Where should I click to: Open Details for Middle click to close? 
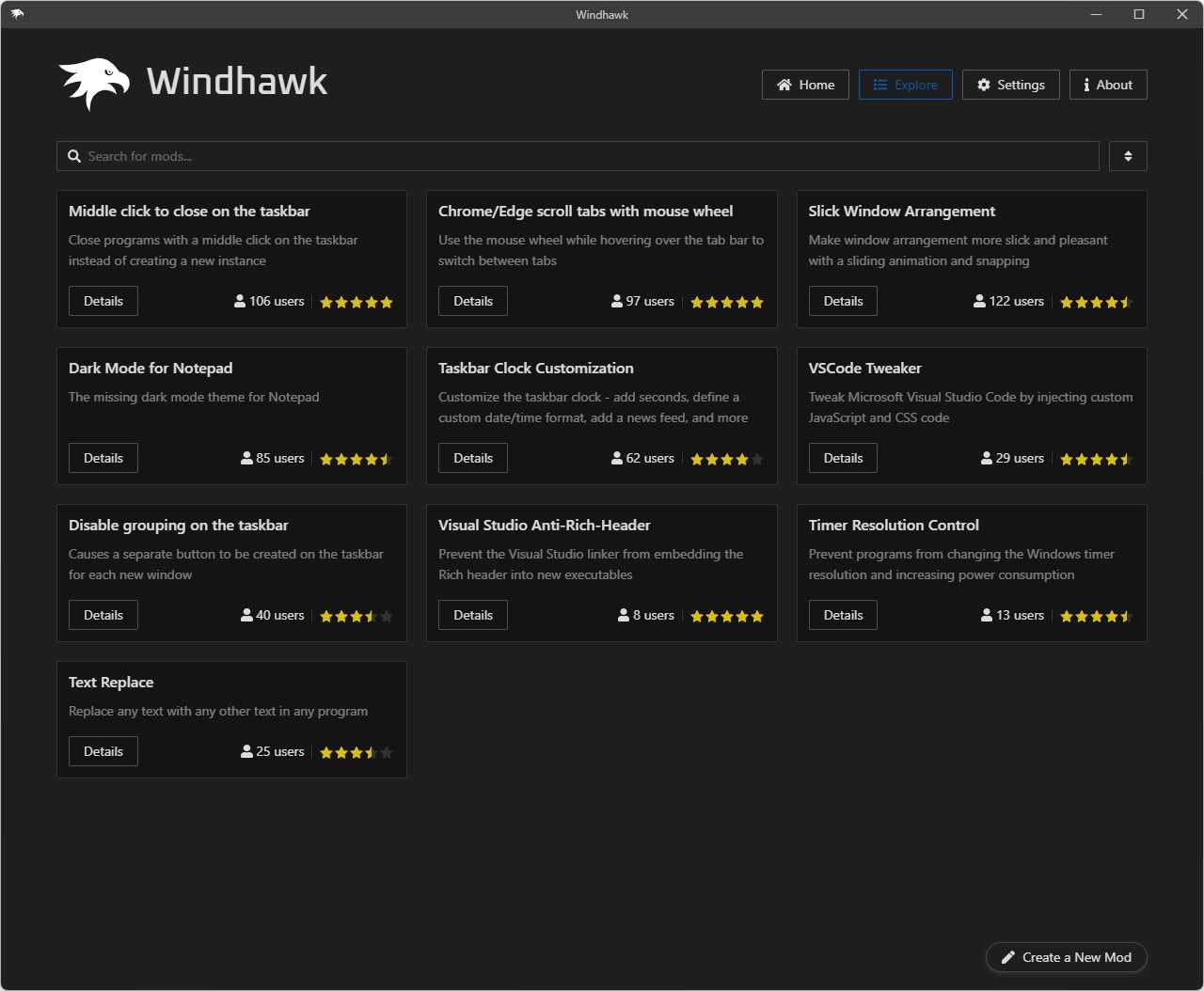pos(103,301)
